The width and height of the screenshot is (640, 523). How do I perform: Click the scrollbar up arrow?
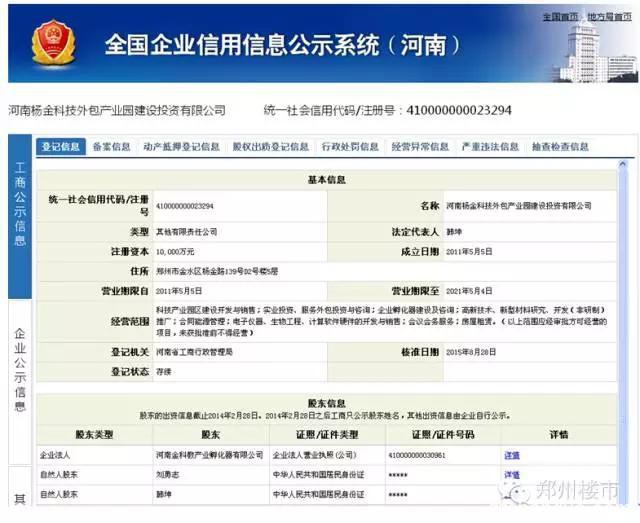pos(623,164)
